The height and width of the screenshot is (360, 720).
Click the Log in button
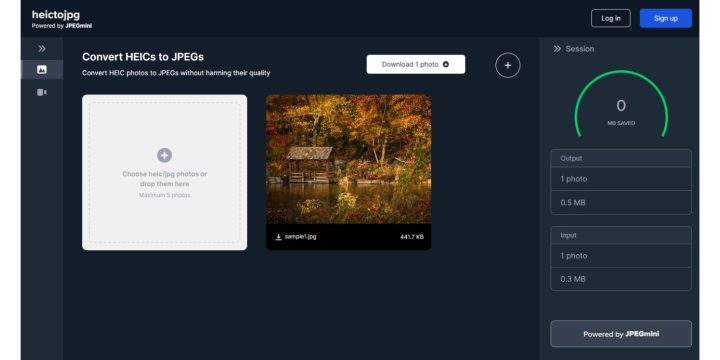611,18
